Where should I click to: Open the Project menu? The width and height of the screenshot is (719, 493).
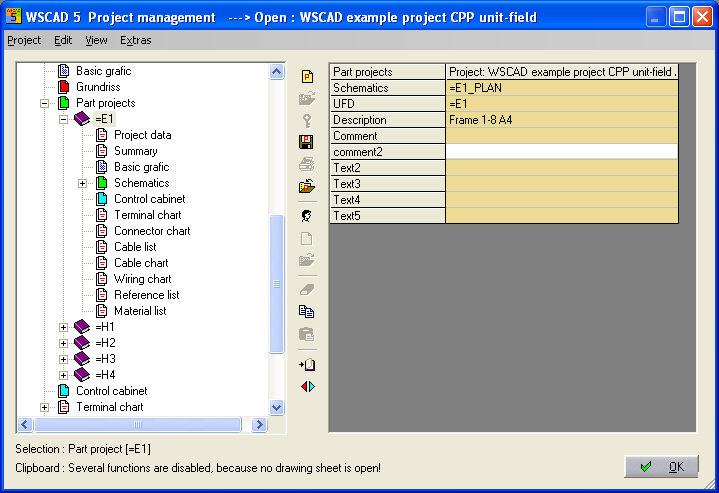[24, 40]
